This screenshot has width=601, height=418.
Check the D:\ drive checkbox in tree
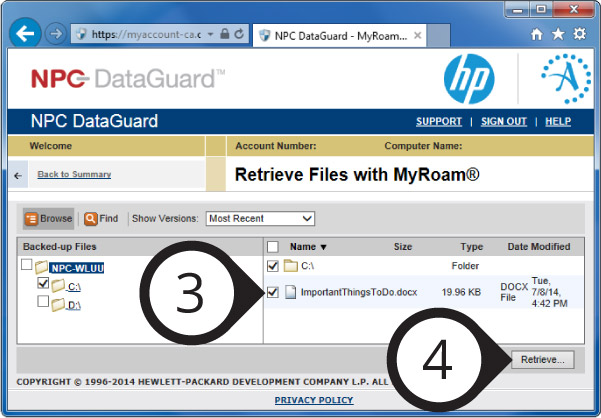tap(43, 302)
